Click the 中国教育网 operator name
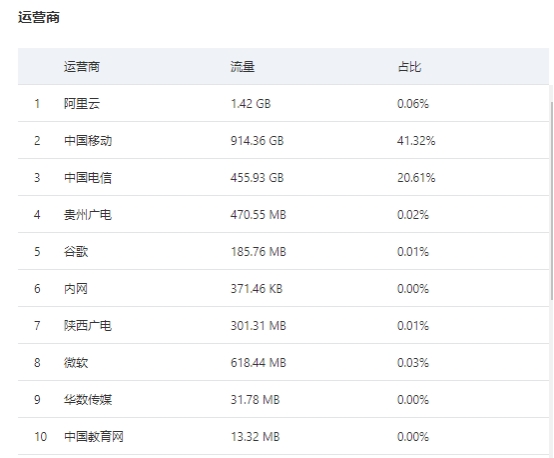 94,437
